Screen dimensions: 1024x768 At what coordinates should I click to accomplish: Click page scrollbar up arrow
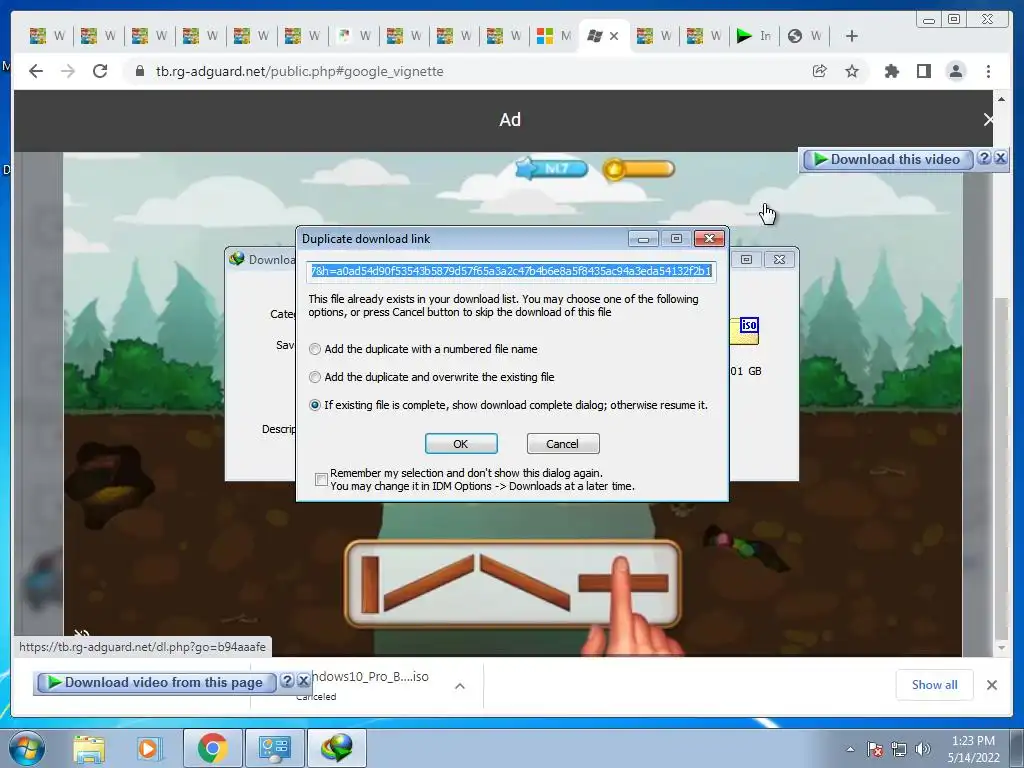[x=1002, y=99]
